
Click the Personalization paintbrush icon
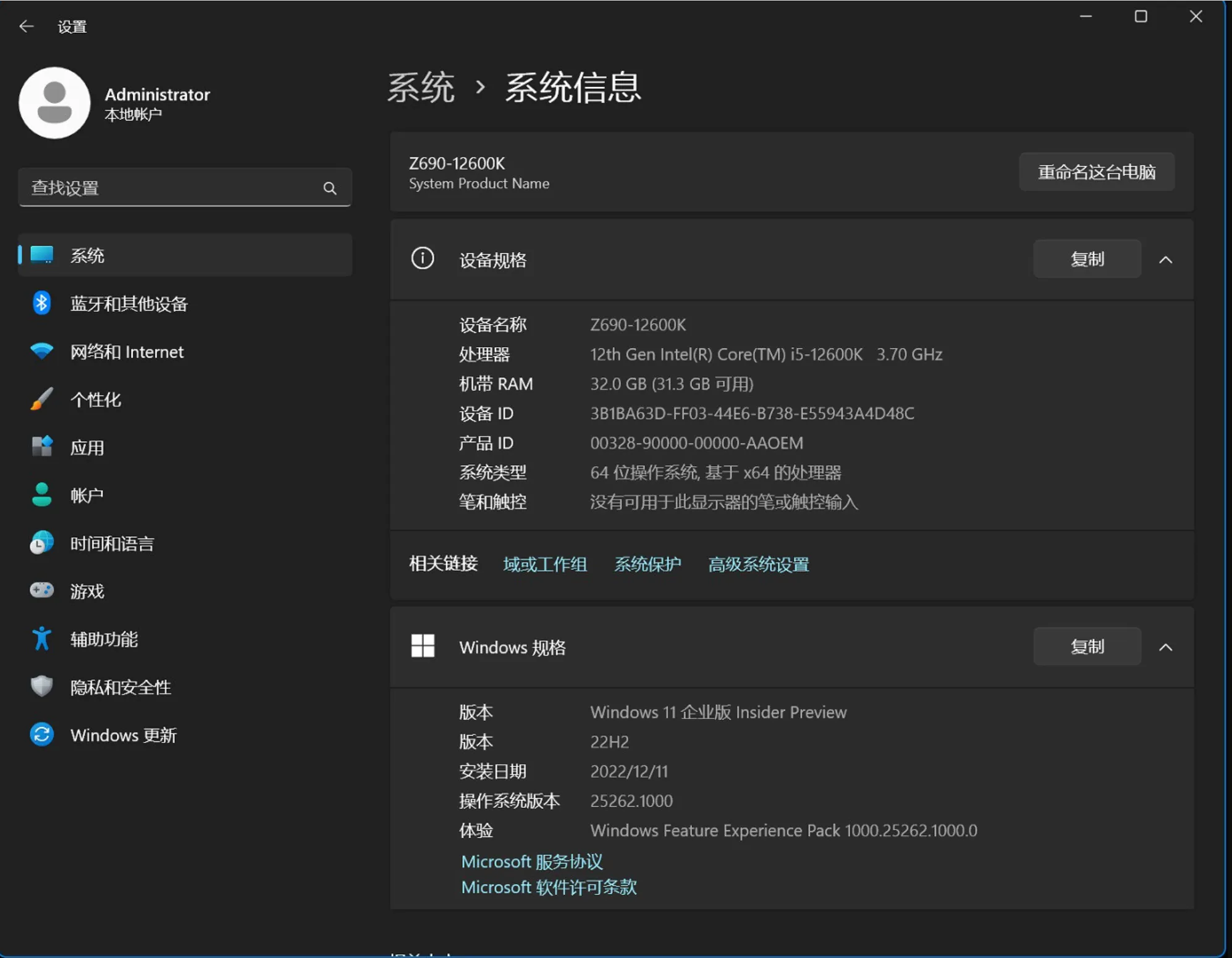(42, 399)
